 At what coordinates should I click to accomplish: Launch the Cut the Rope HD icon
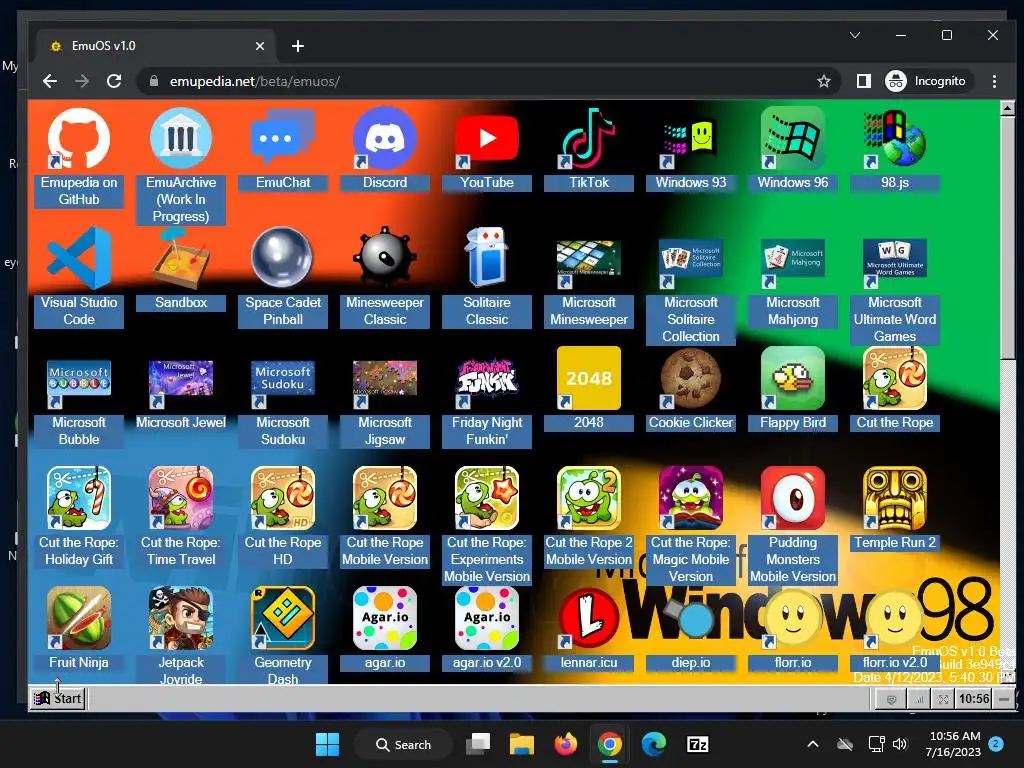coord(283,498)
